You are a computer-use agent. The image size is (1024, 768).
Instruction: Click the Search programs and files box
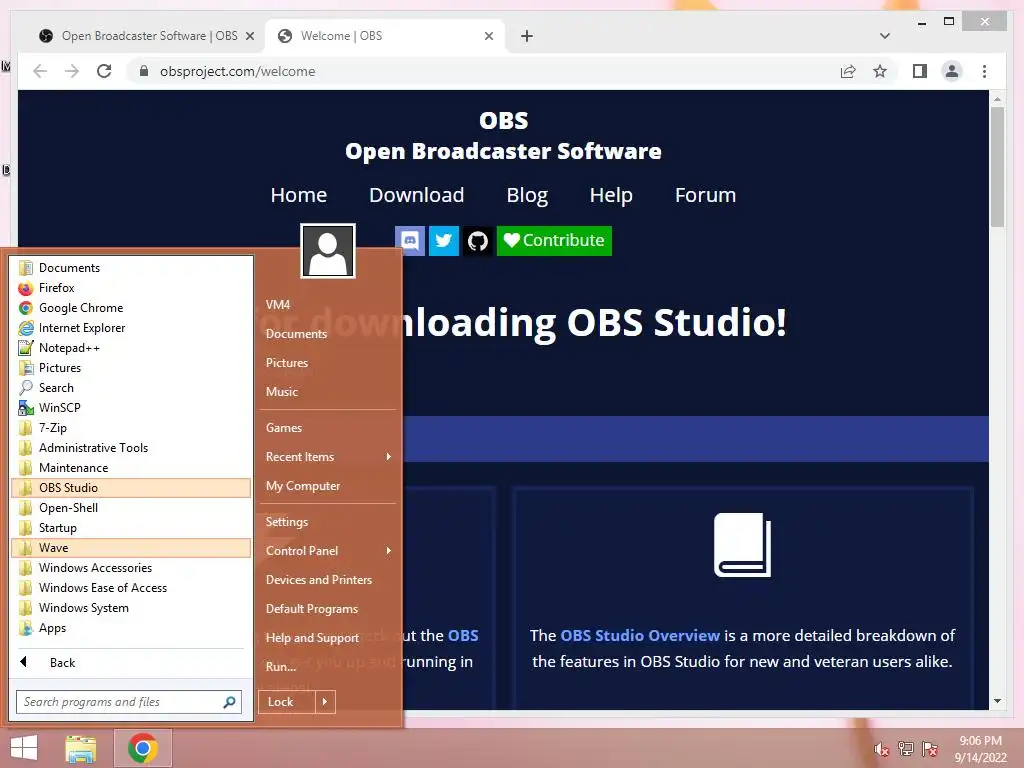coord(129,702)
